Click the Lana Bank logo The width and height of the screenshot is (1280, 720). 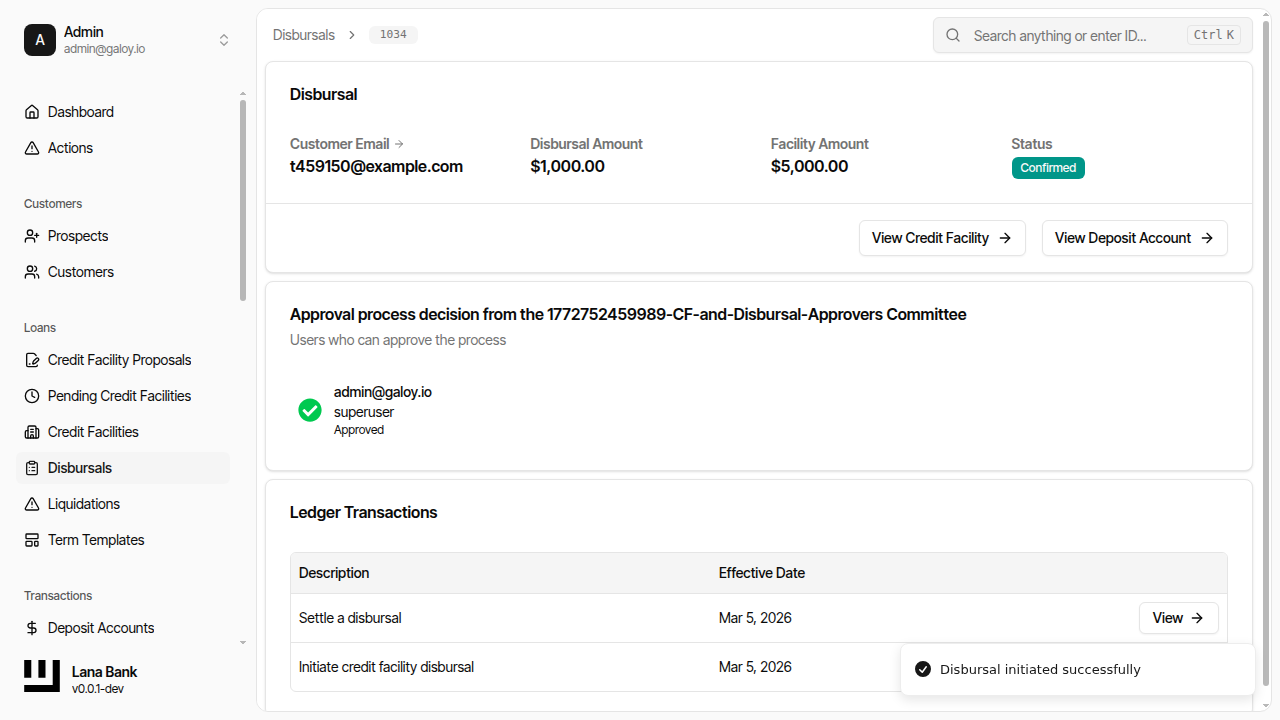coord(42,677)
